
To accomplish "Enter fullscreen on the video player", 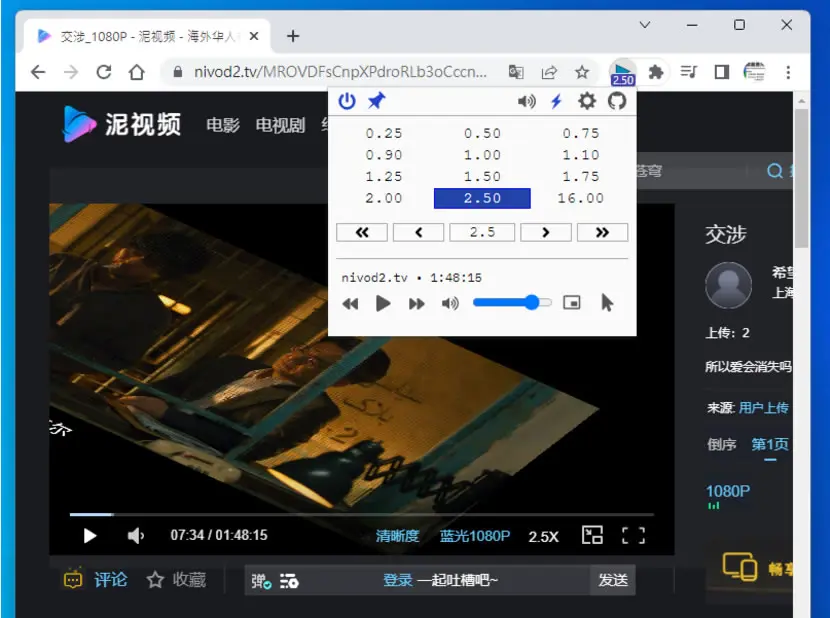I will pos(633,535).
